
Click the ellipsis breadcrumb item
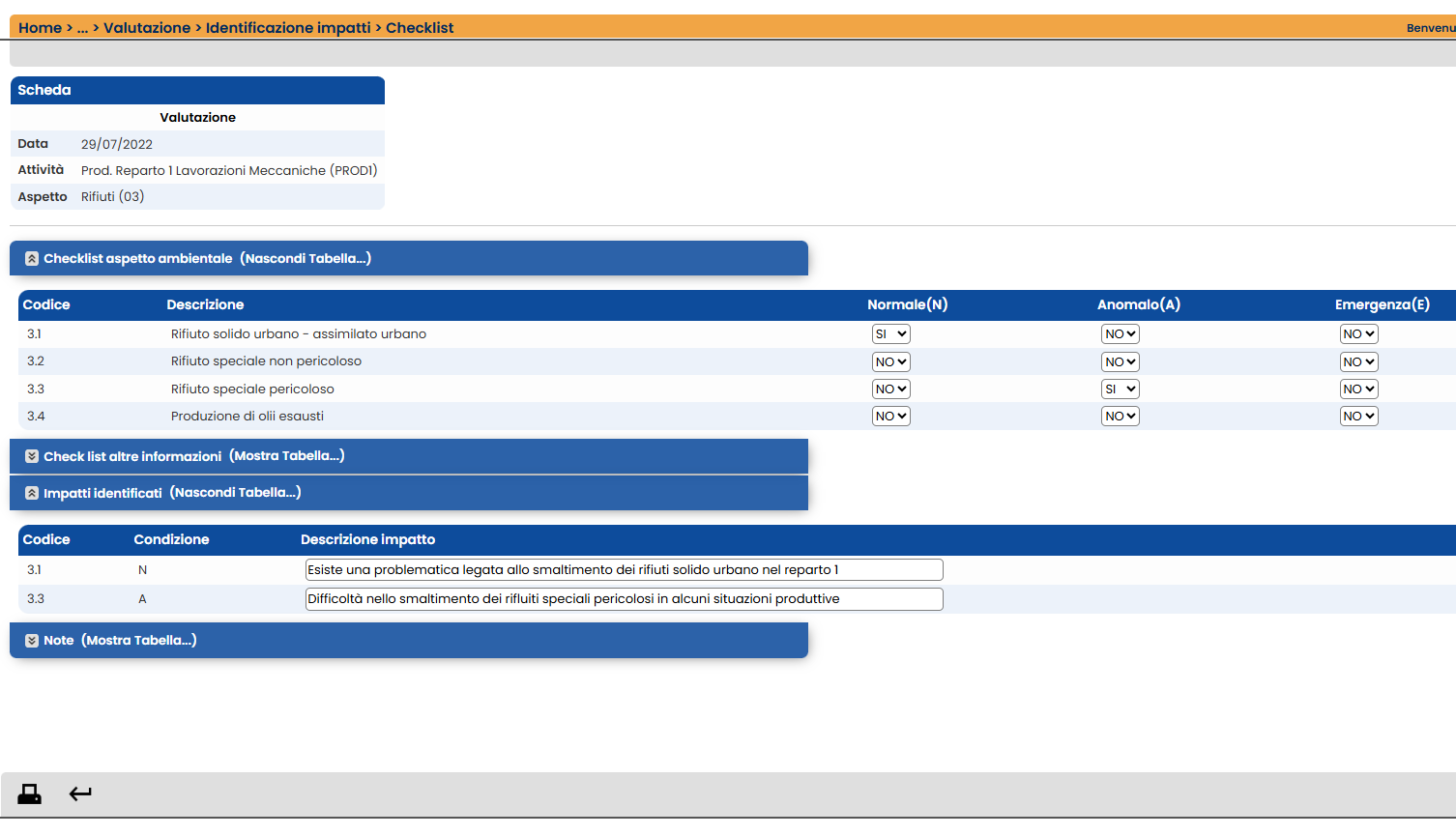click(x=82, y=28)
